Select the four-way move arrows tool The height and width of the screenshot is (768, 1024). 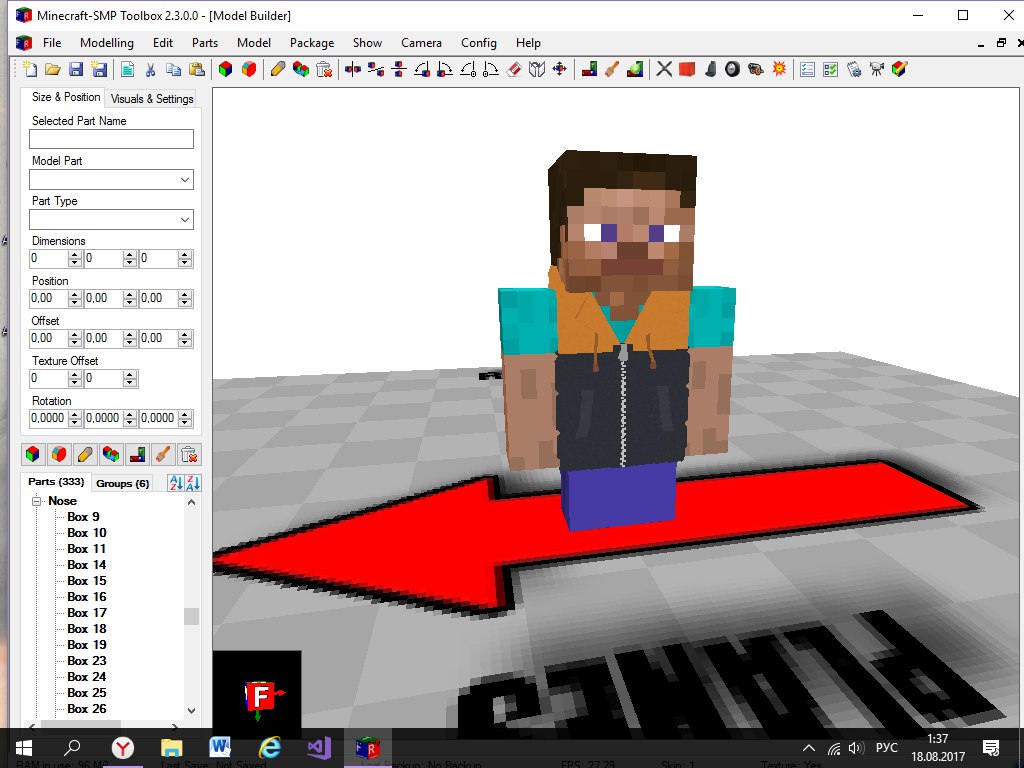tap(560, 69)
